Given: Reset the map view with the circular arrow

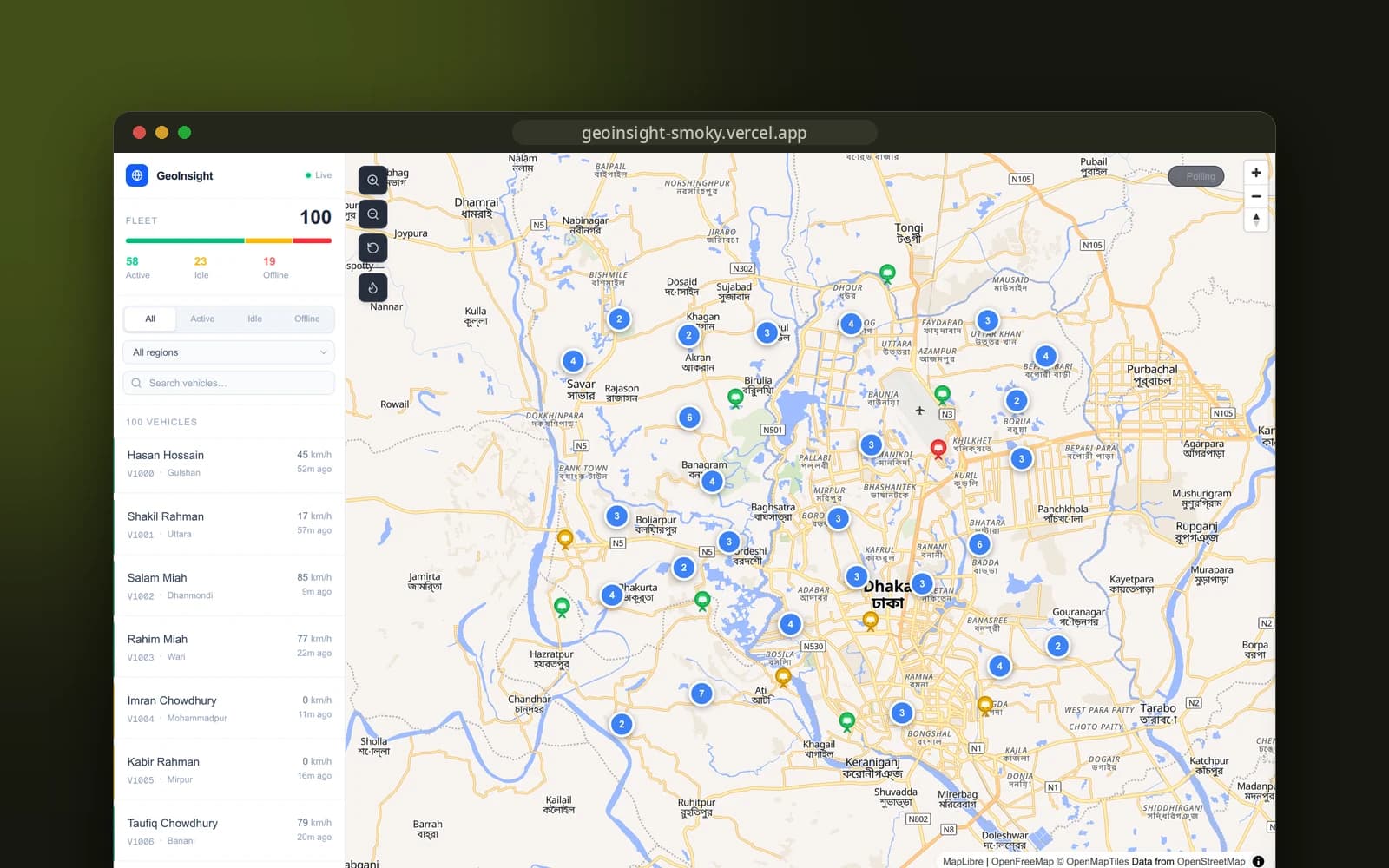Looking at the screenshot, I should (x=372, y=247).
